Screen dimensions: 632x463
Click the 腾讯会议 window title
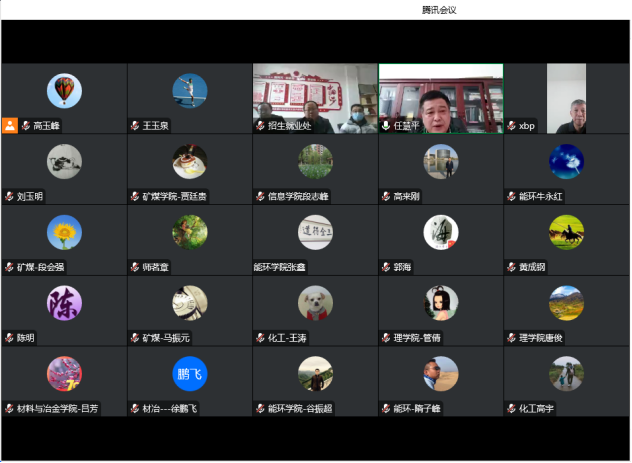(x=439, y=10)
